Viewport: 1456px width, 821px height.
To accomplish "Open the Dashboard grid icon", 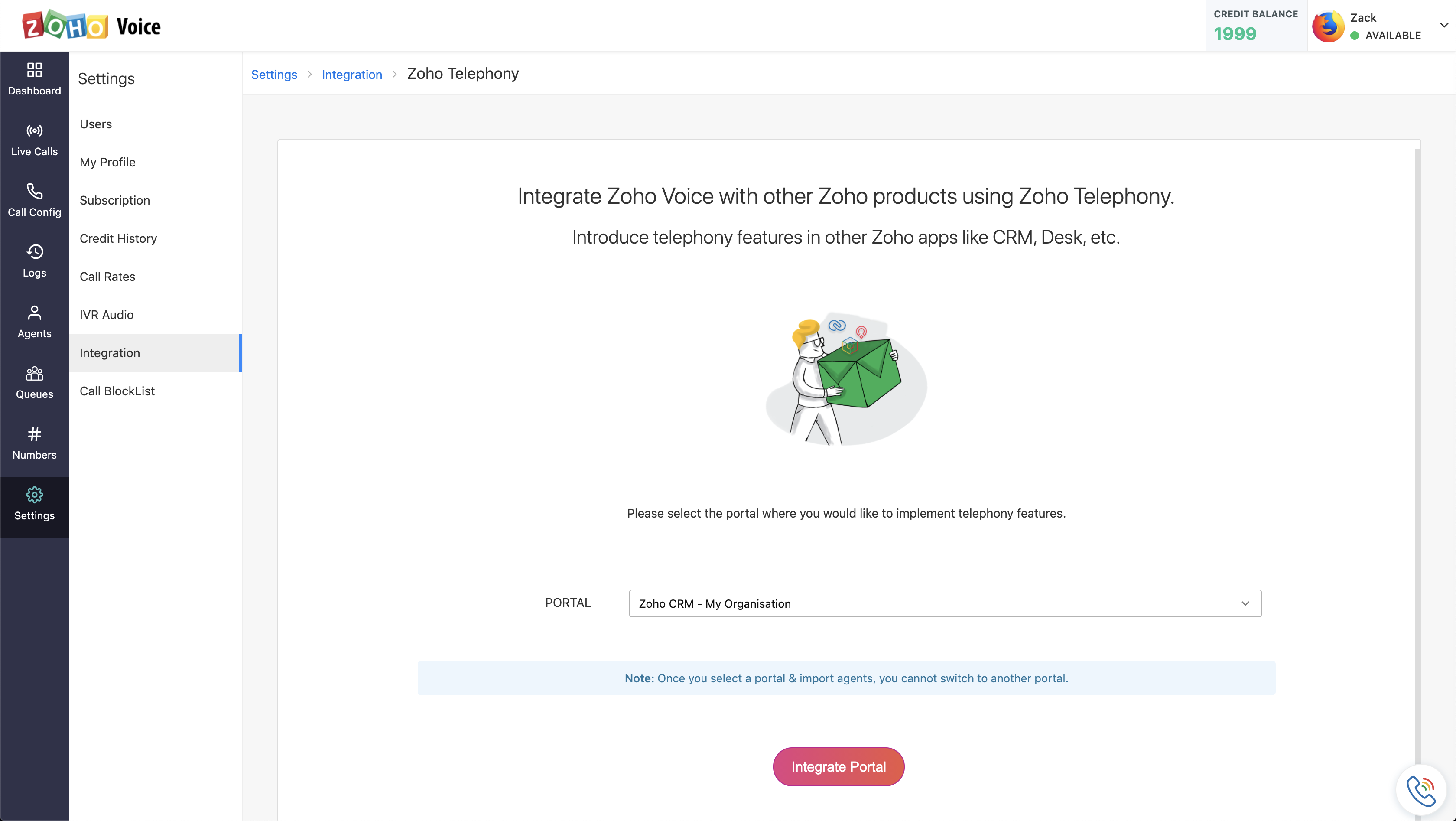I will click(35, 70).
